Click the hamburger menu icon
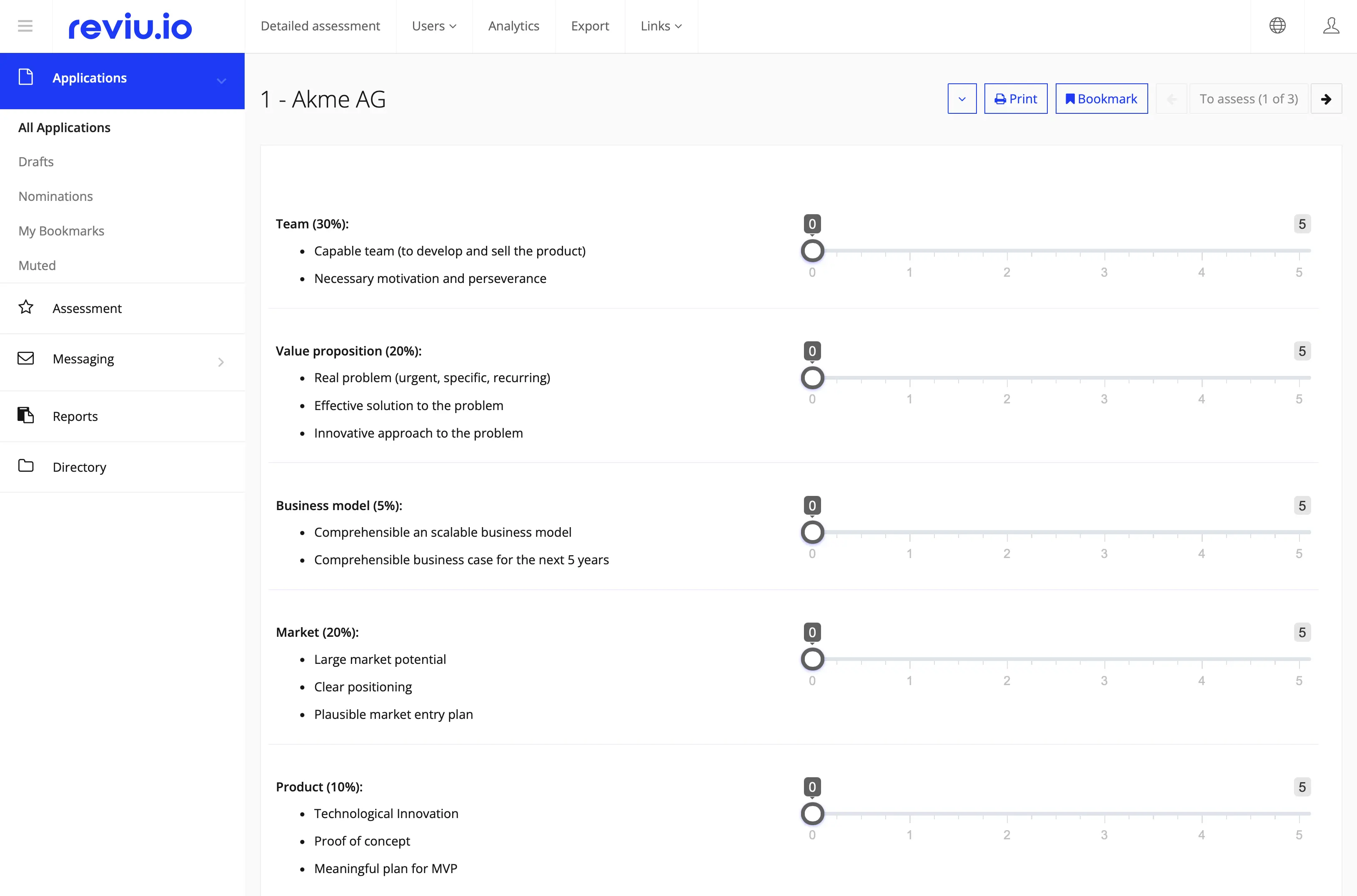This screenshot has width=1357, height=896. [x=25, y=26]
